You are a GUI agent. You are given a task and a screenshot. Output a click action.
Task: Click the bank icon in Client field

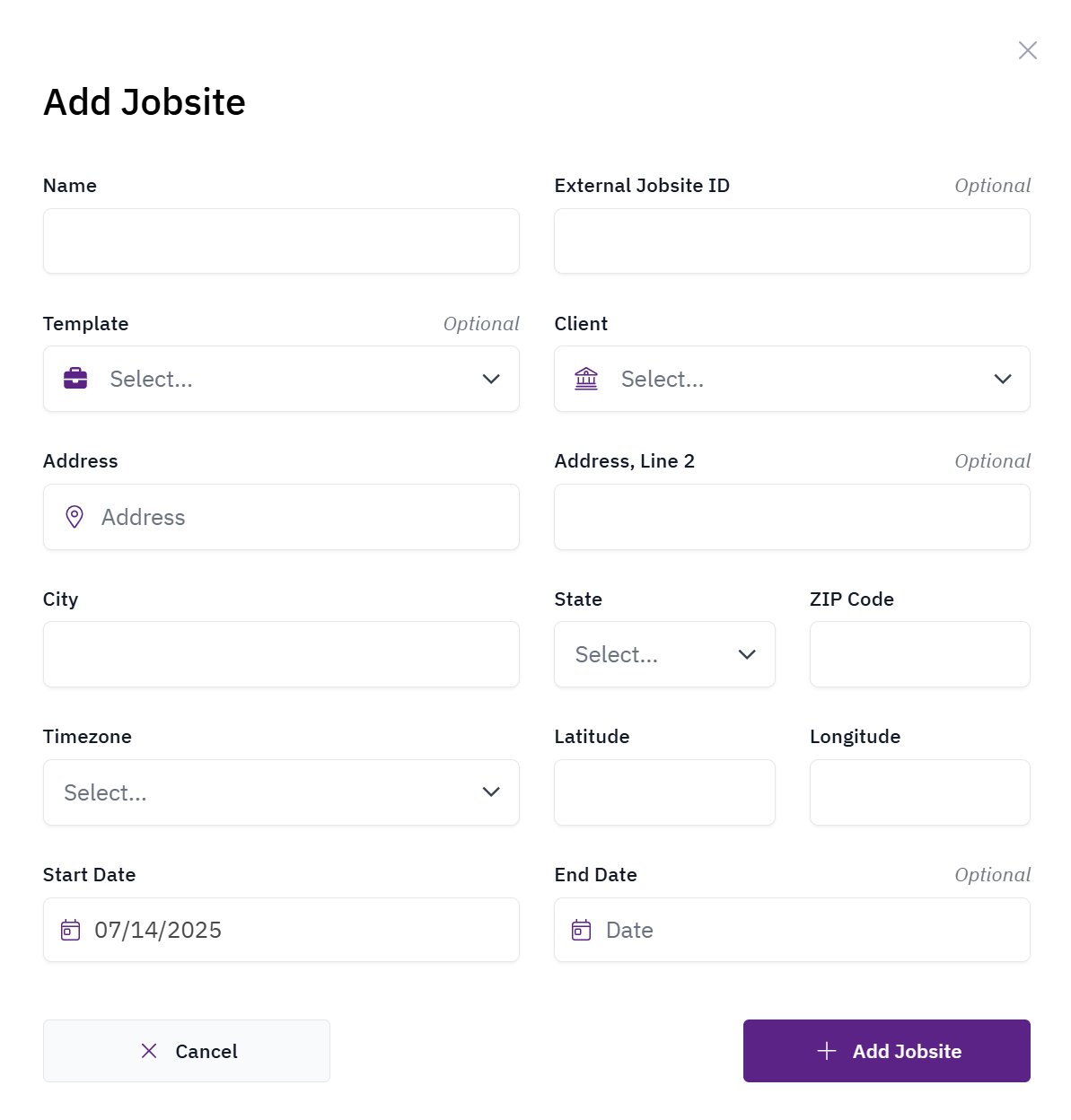pyautogui.click(x=586, y=379)
